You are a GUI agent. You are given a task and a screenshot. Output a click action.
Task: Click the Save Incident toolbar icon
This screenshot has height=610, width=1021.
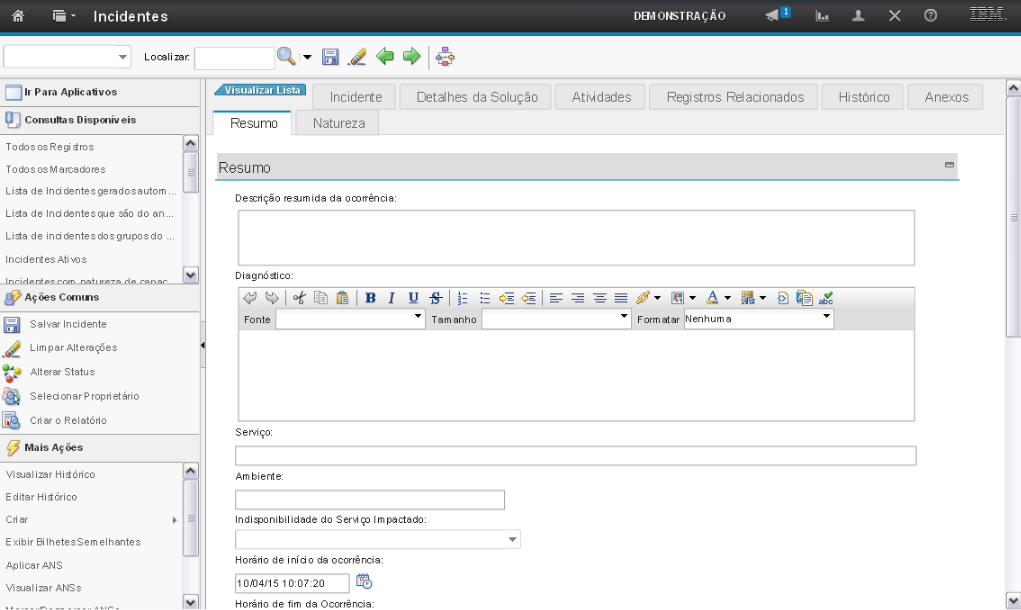pos(331,57)
